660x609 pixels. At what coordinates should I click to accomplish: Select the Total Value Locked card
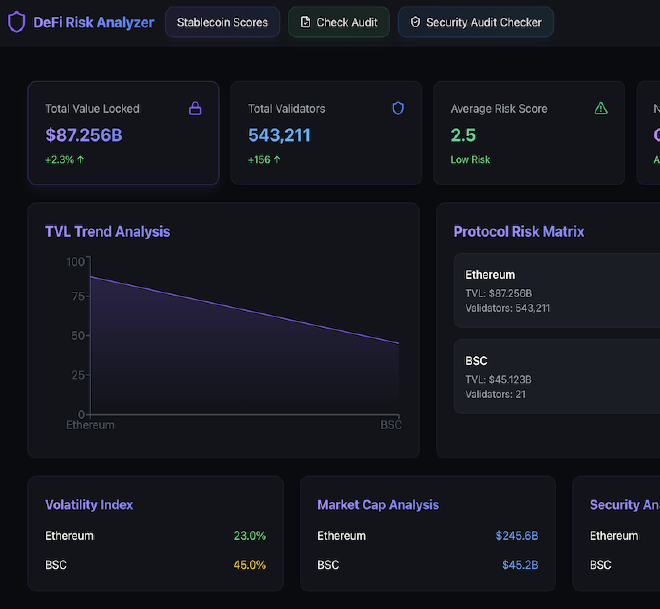(x=123, y=133)
